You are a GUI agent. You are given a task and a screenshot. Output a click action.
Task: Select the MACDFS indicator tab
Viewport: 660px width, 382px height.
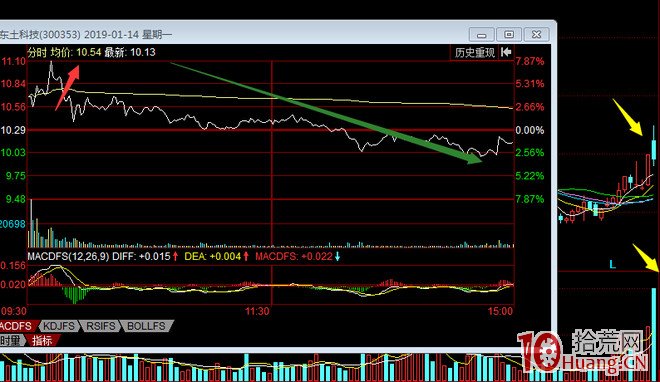(16, 326)
